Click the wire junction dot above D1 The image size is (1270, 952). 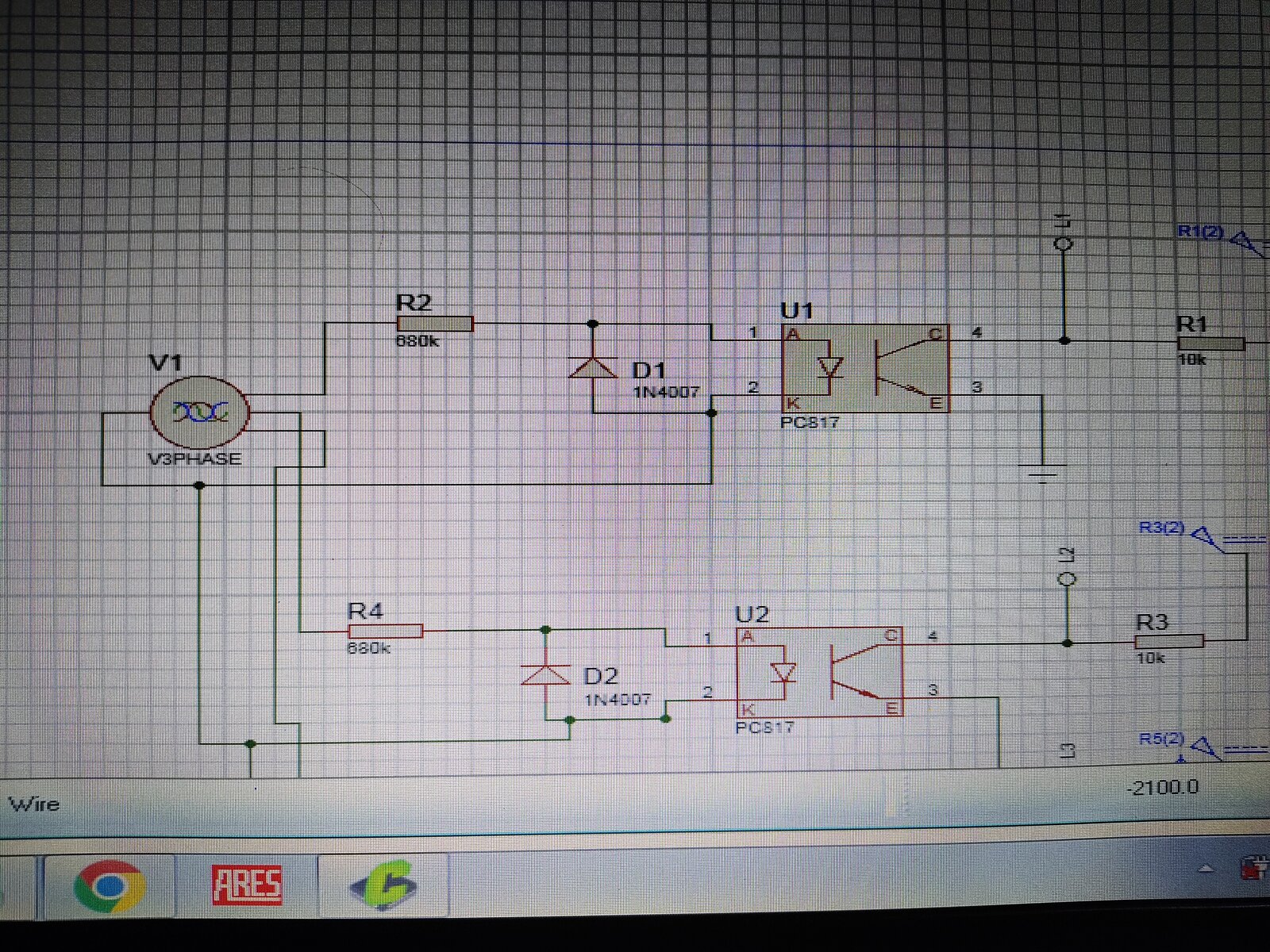pos(593,324)
